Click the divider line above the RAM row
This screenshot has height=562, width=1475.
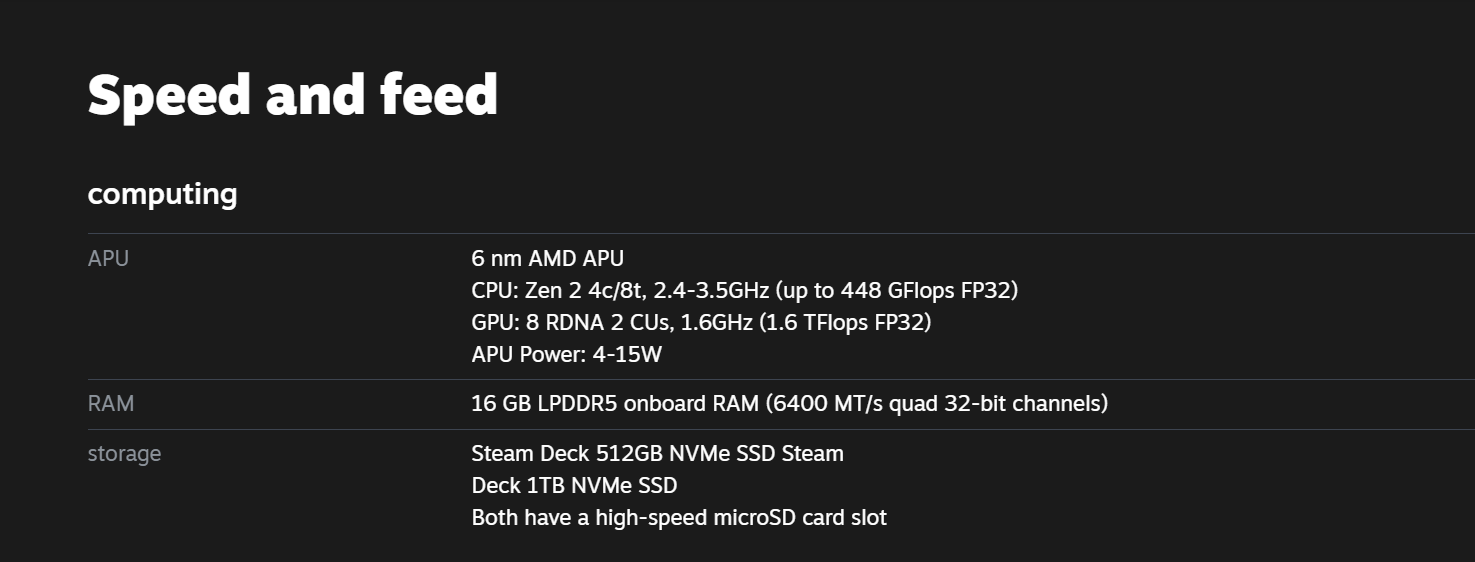coord(781,379)
